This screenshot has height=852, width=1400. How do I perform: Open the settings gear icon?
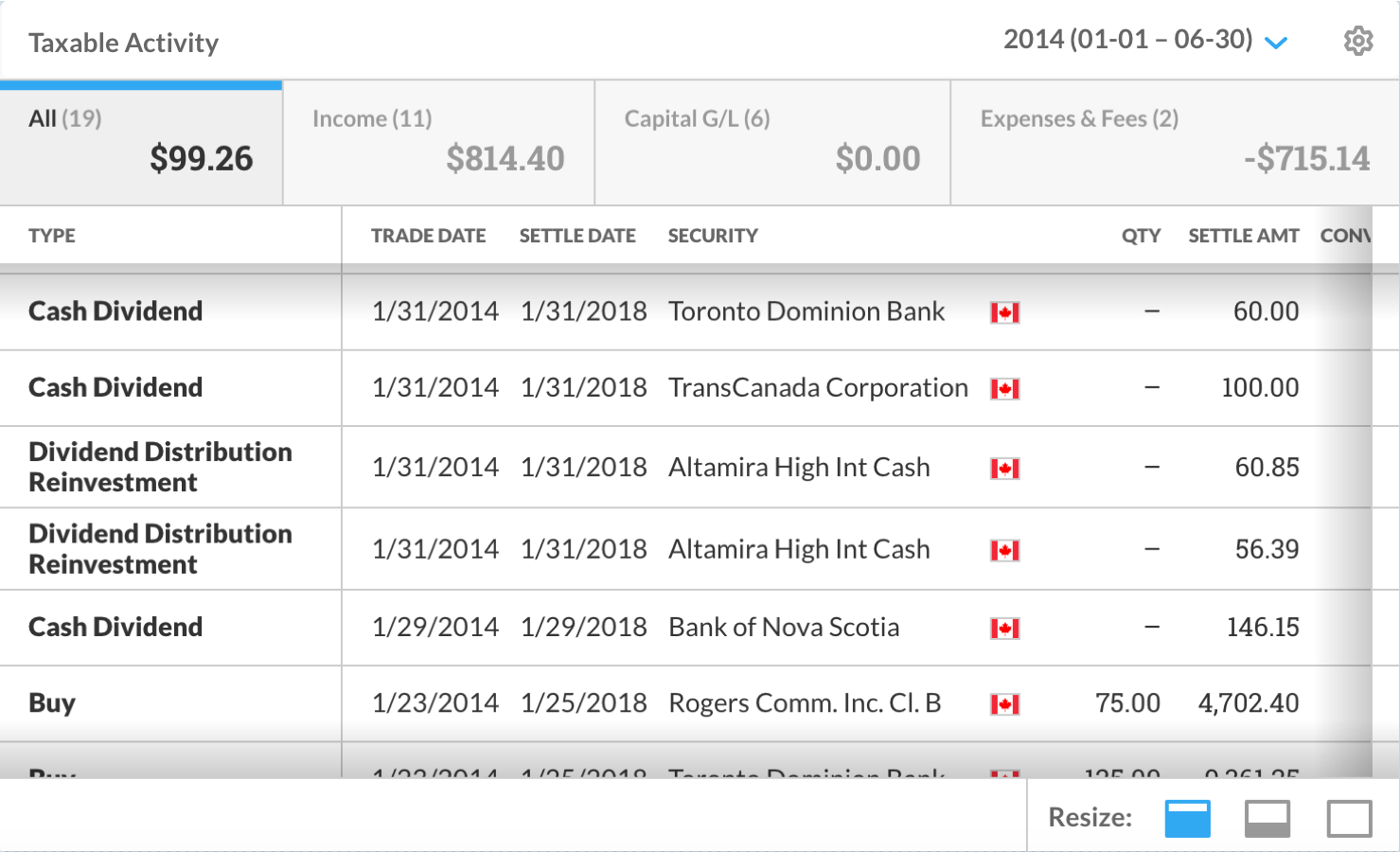pyautogui.click(x=1358, y=41)
